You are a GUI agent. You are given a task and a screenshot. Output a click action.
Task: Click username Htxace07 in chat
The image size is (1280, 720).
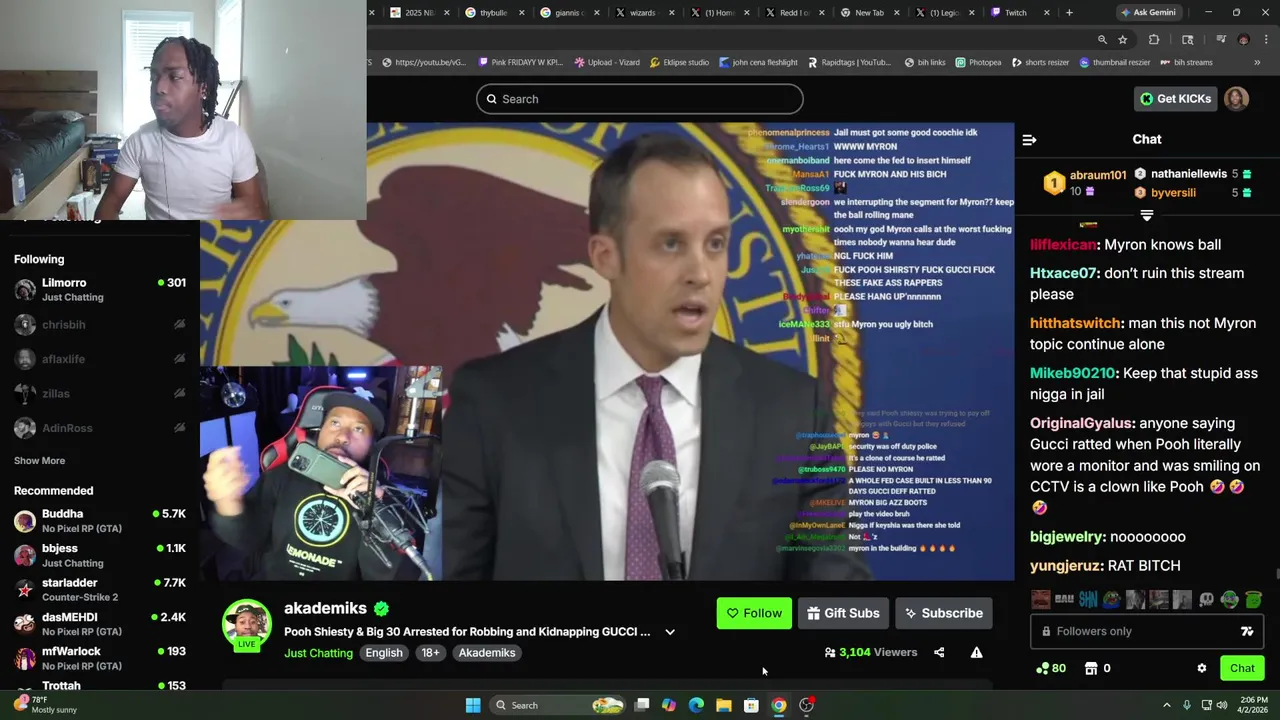1064,273
